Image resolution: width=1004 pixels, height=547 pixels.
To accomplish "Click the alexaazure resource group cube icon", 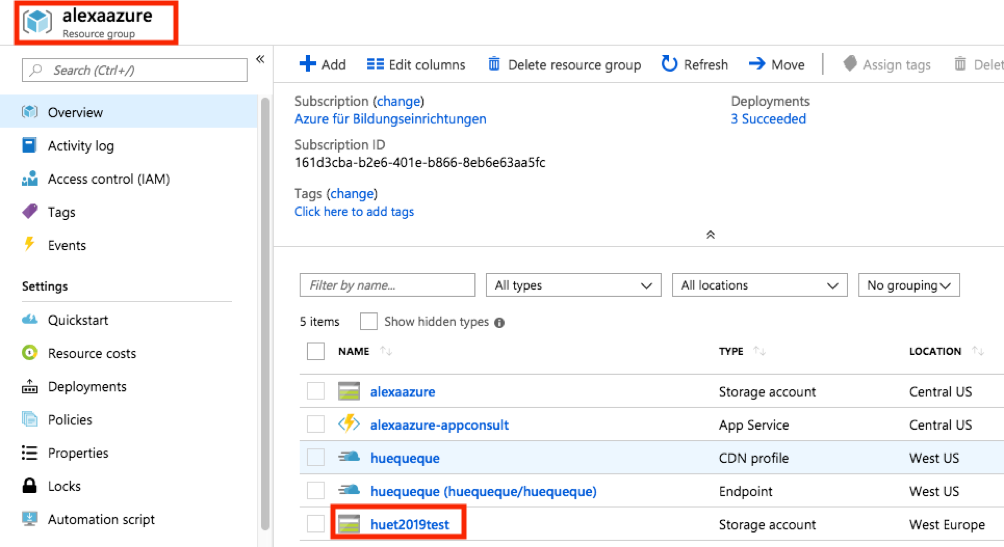I will pos(37,22).
